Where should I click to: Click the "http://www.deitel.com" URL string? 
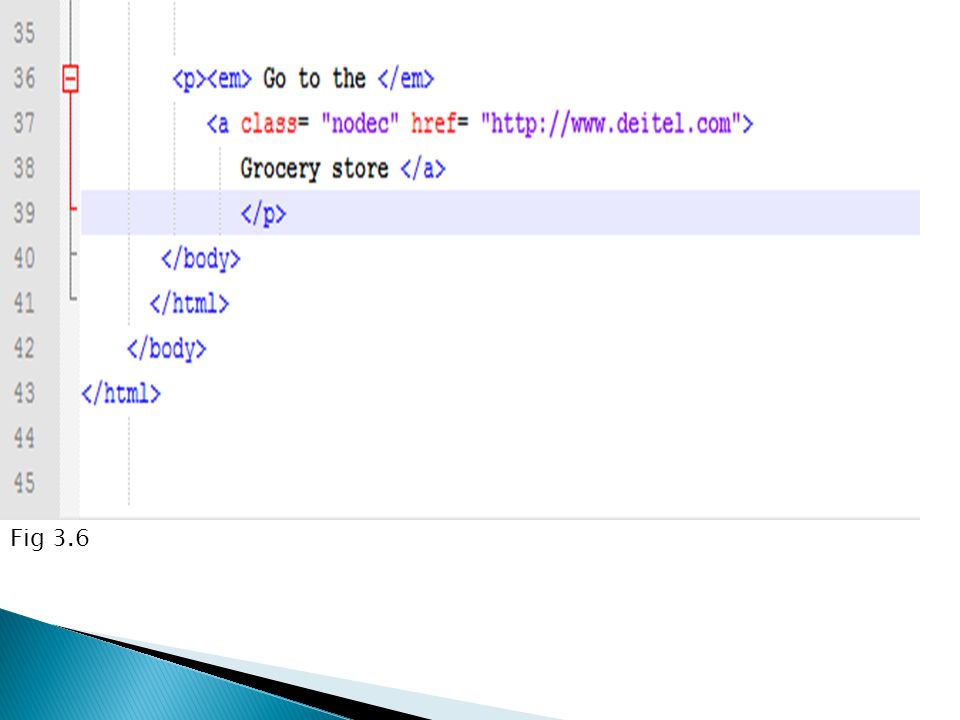(x=611, y=124)
